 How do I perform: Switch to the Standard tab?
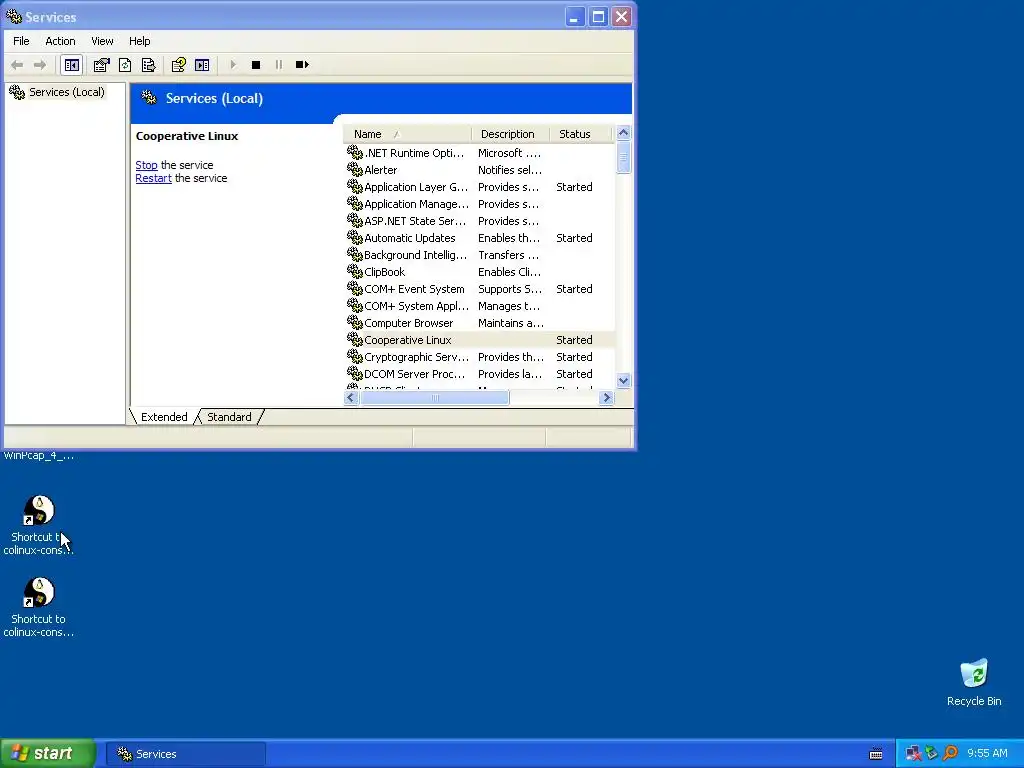pyautogui.click(x=229, y=417)
